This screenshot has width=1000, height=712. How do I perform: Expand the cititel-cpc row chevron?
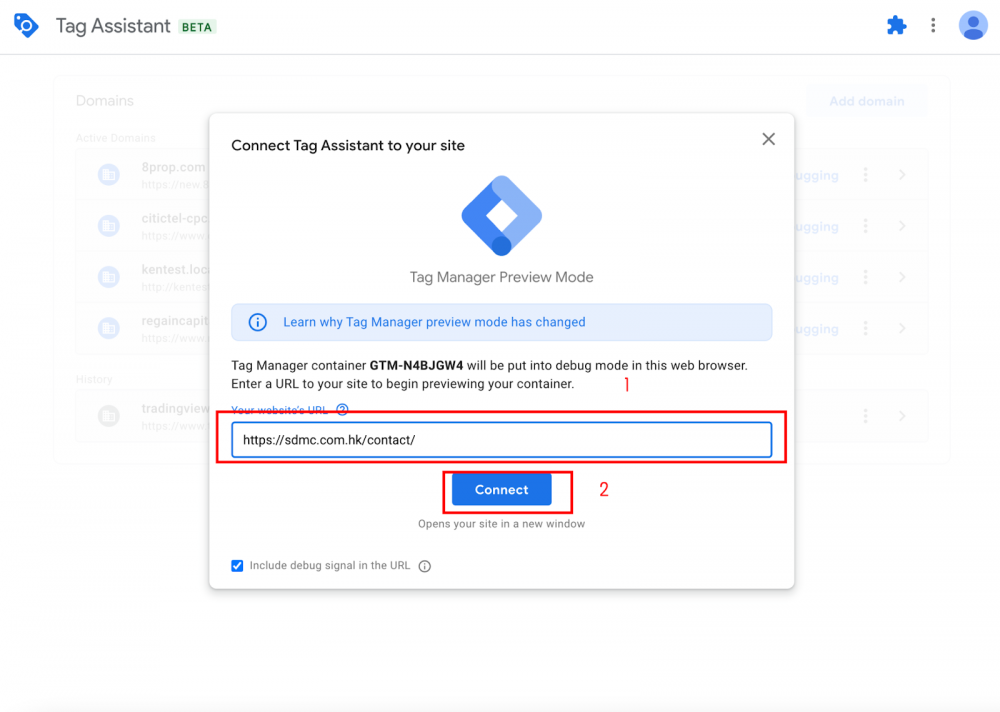point(902,226)
